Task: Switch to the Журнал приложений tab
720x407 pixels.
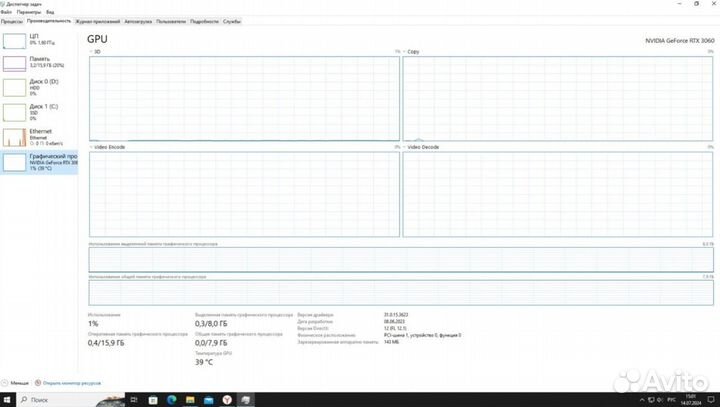Action: pos(98,22)
